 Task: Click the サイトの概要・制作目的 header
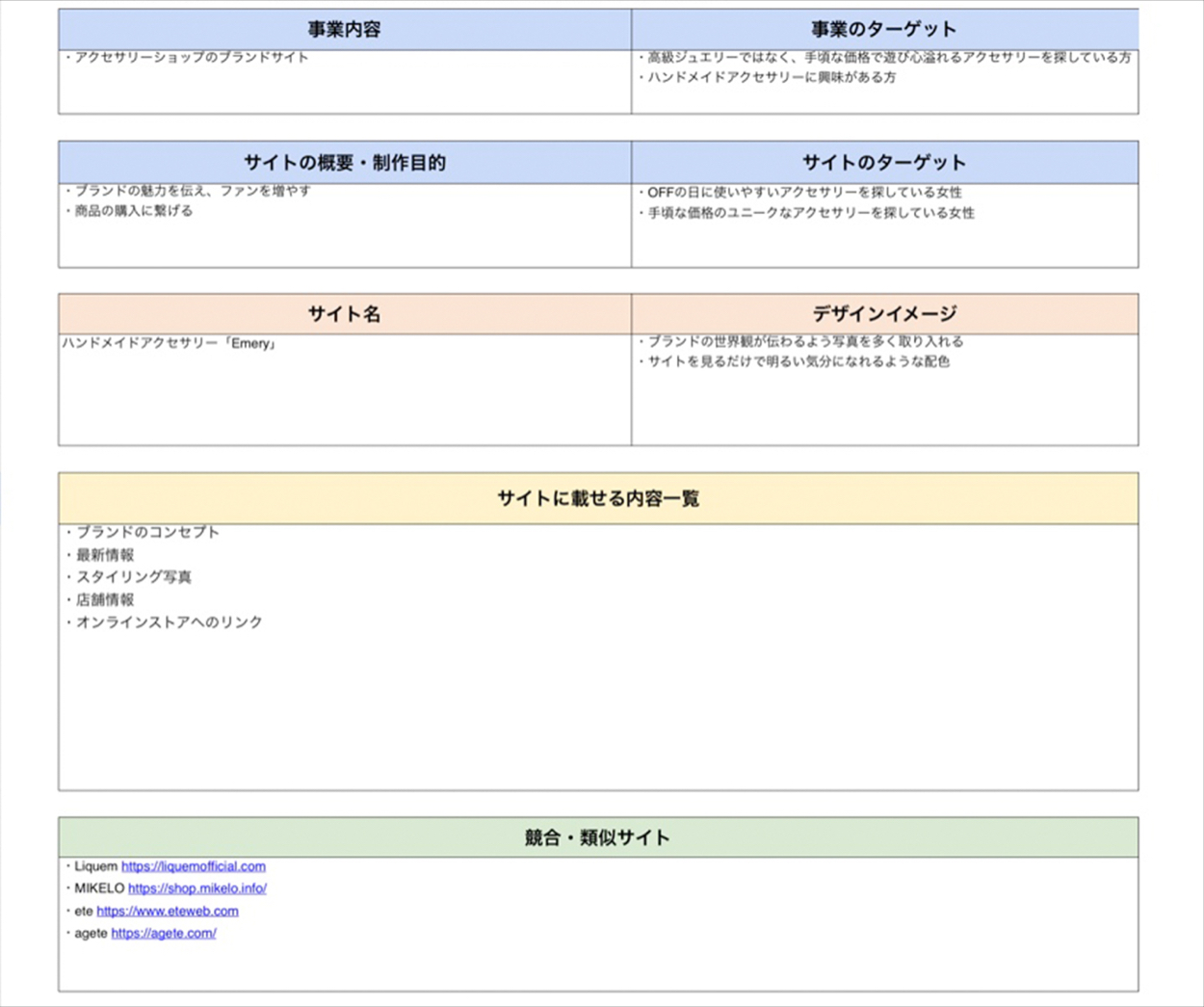[344, 163]
